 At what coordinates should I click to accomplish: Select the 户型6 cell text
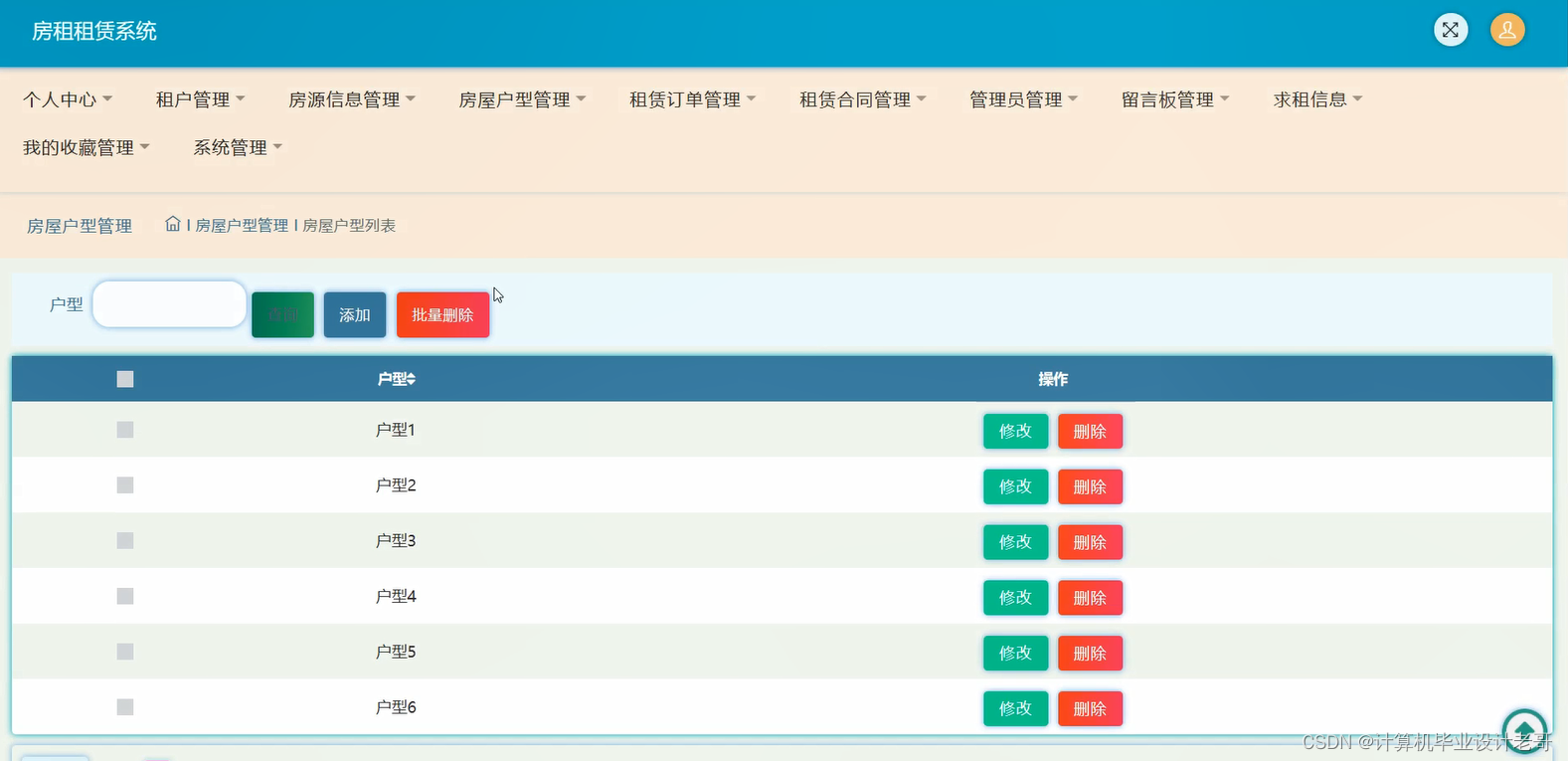(x=396, y=707)
